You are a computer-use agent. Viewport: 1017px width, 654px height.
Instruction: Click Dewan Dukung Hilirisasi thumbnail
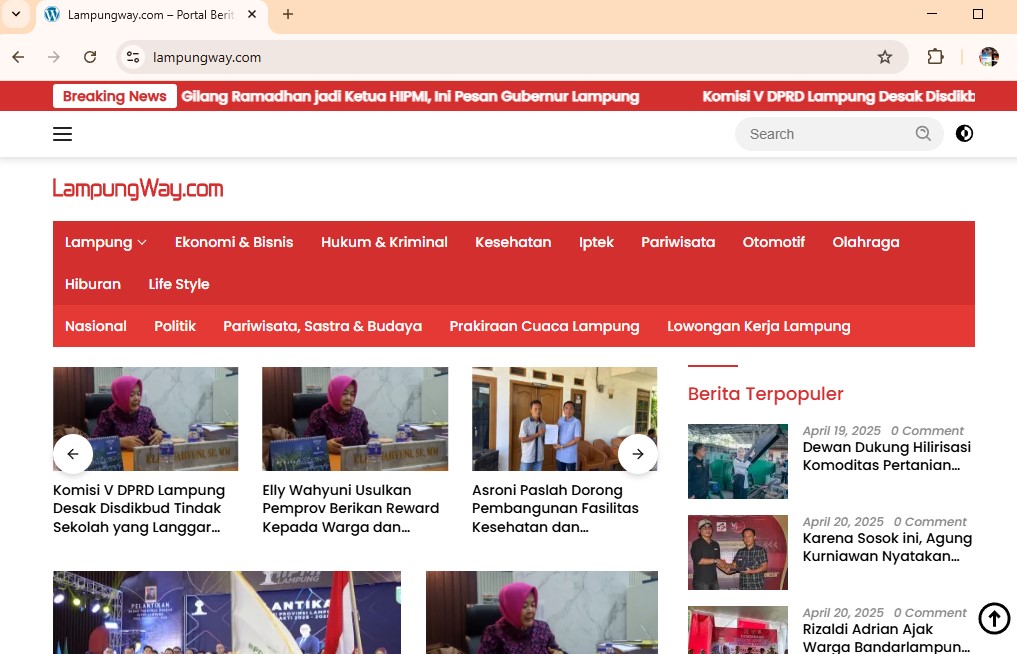[737, 461]
